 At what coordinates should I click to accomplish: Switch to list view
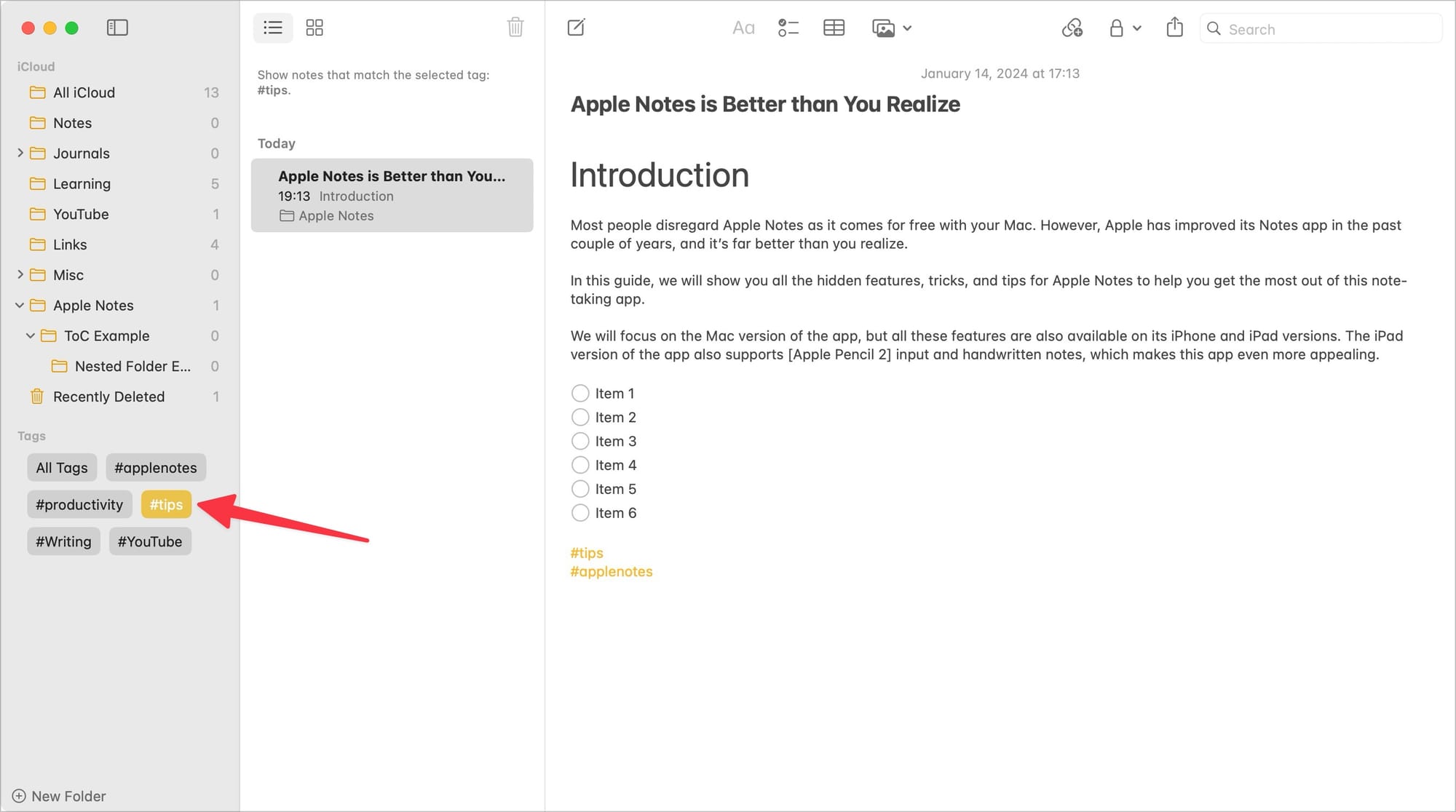273,28
